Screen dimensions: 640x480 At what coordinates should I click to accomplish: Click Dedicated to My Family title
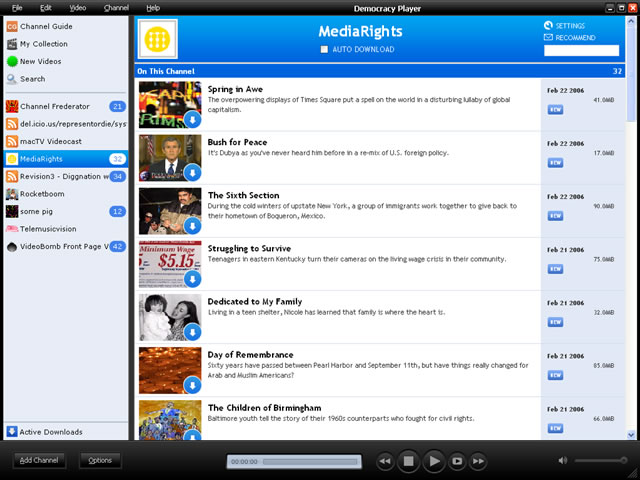click(255, 302)
